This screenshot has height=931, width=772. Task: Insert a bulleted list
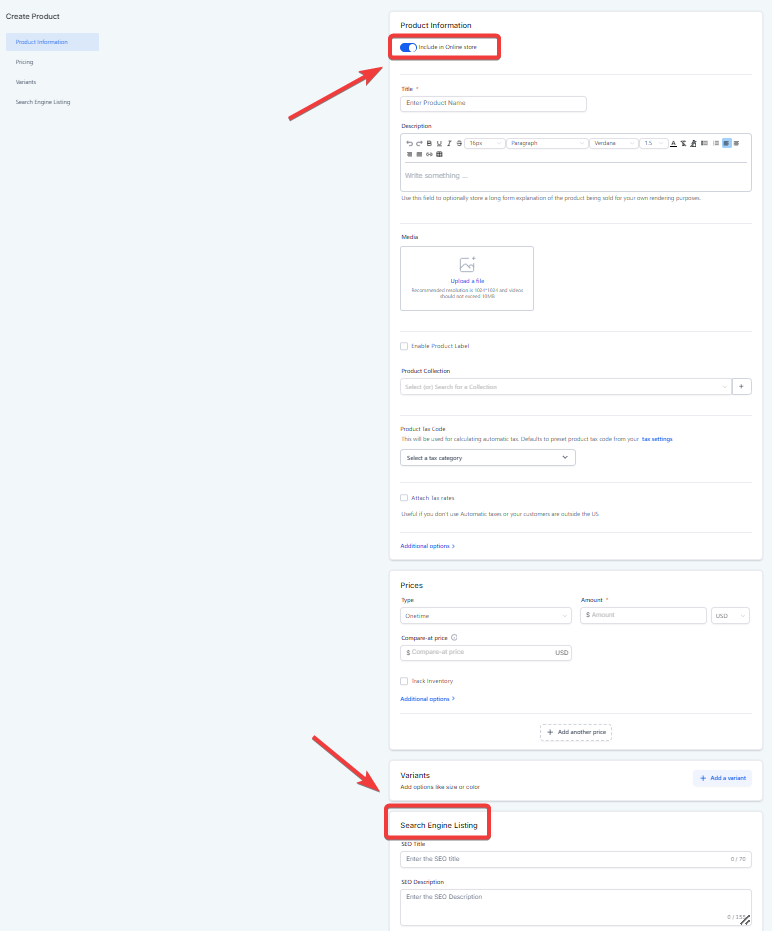click(x=704, y=143)
